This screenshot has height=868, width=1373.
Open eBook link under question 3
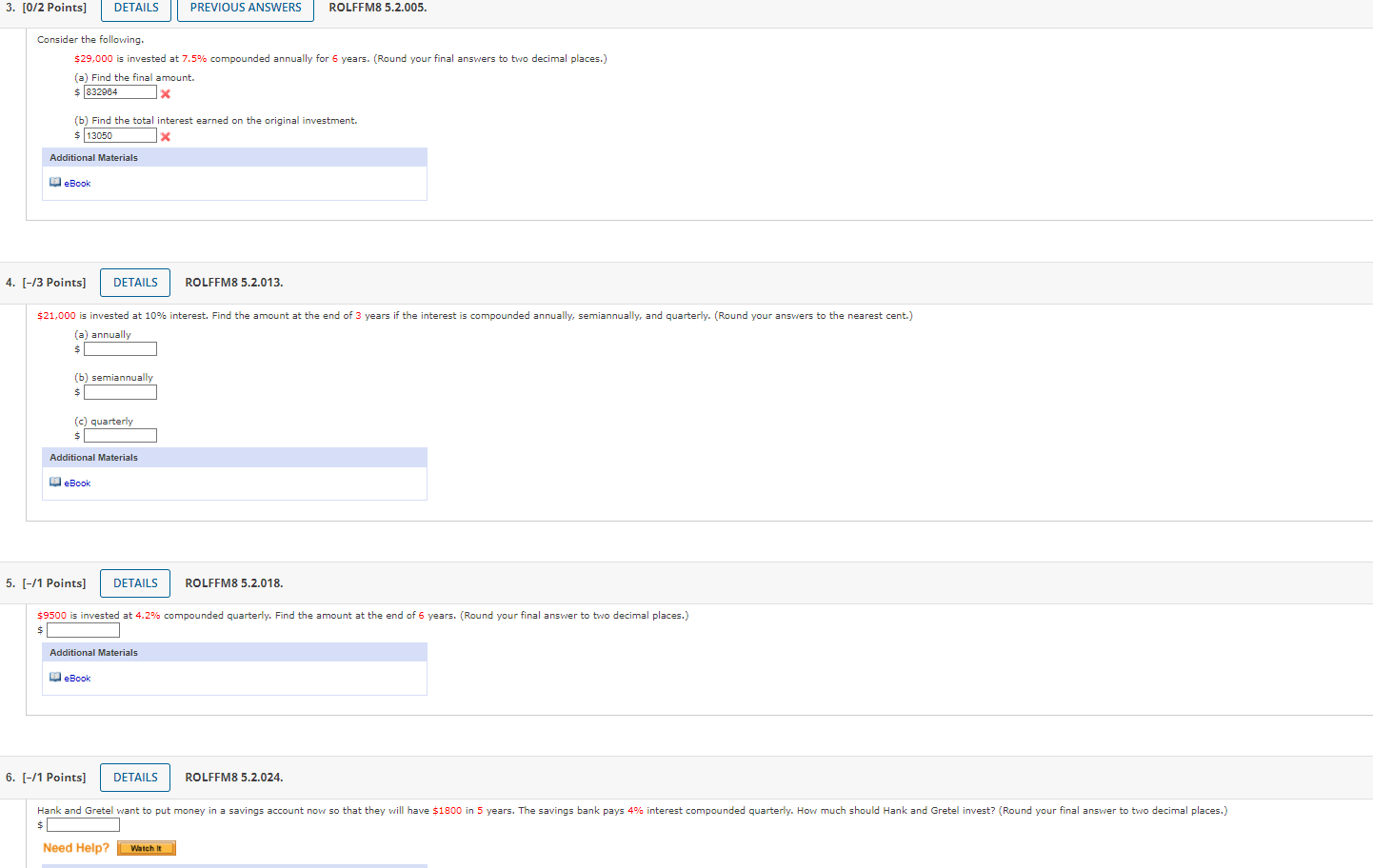77,184
